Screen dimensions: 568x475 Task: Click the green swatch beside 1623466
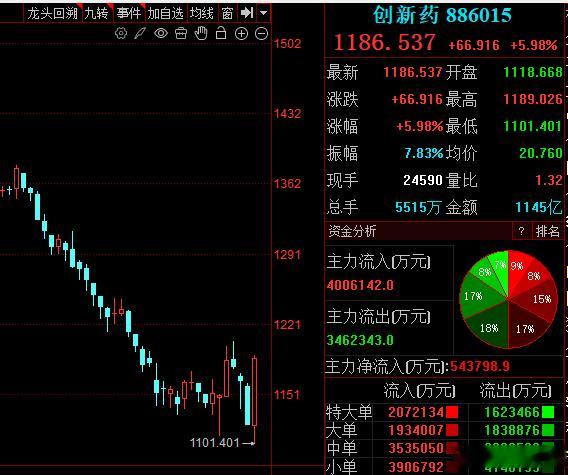coord(548,412)
